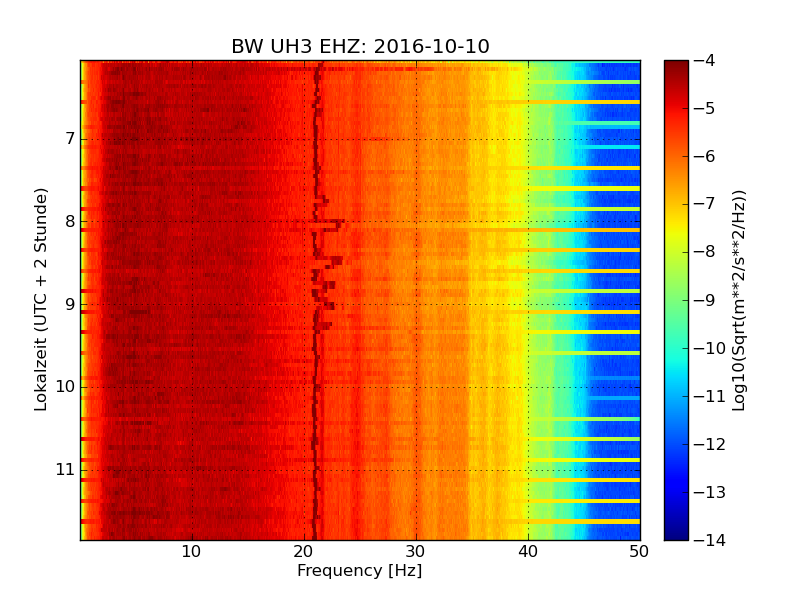Click y-axis tick label '8'
The width and height of the screenshot is (800, 600).
70,221
